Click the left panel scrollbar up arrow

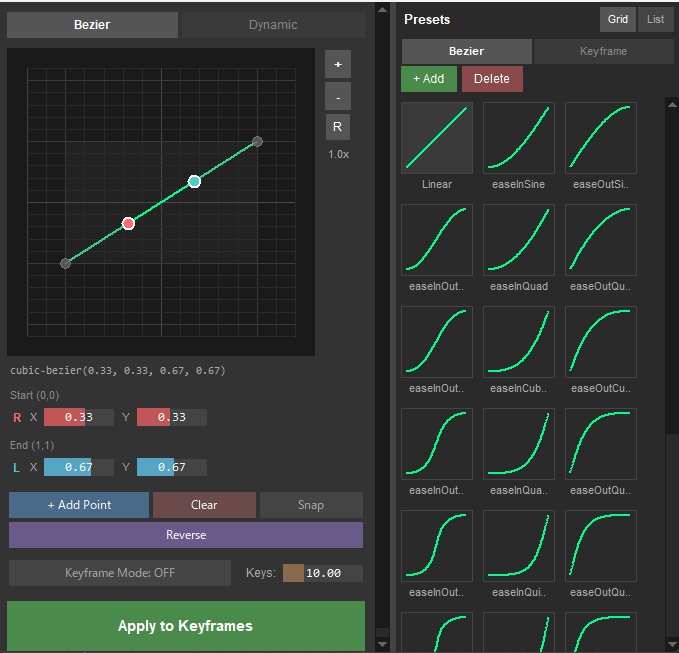(382, 10)
